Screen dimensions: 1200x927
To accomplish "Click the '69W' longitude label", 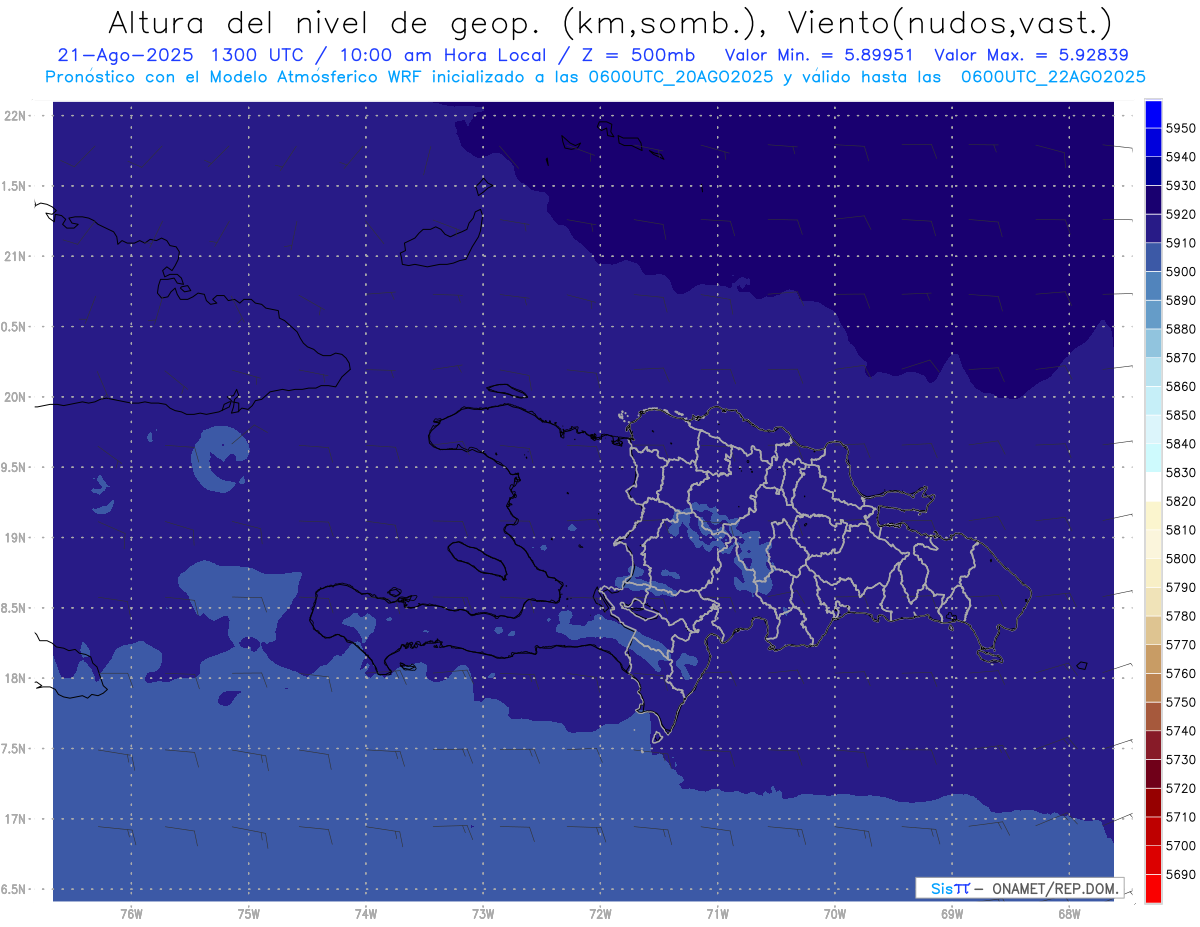I will coord(952,914).
